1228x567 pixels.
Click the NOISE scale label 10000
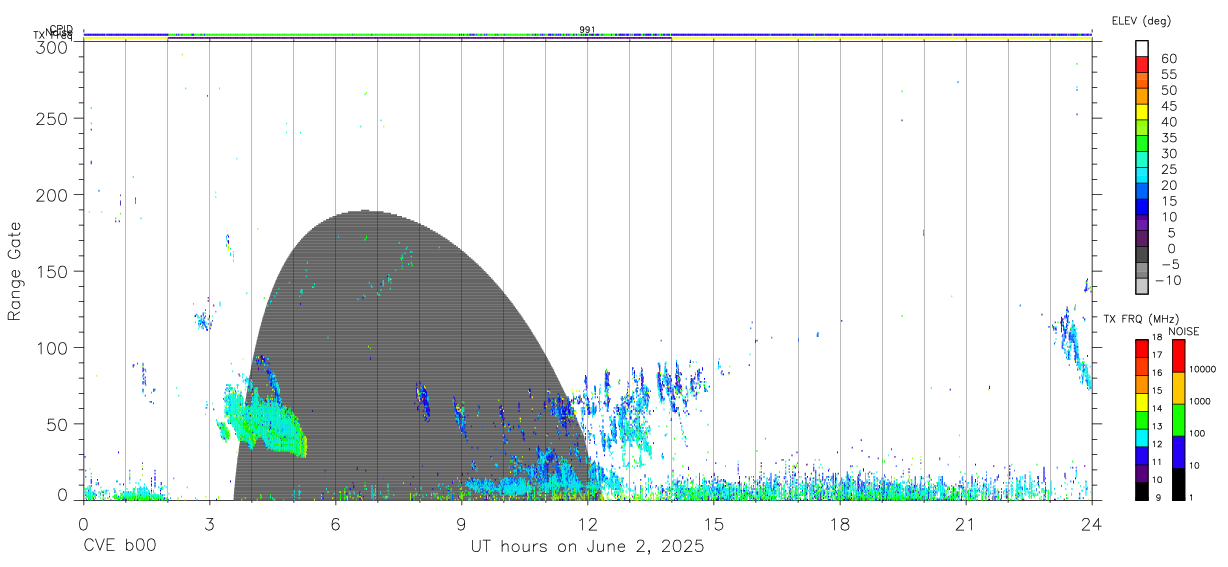(1203, 370)
